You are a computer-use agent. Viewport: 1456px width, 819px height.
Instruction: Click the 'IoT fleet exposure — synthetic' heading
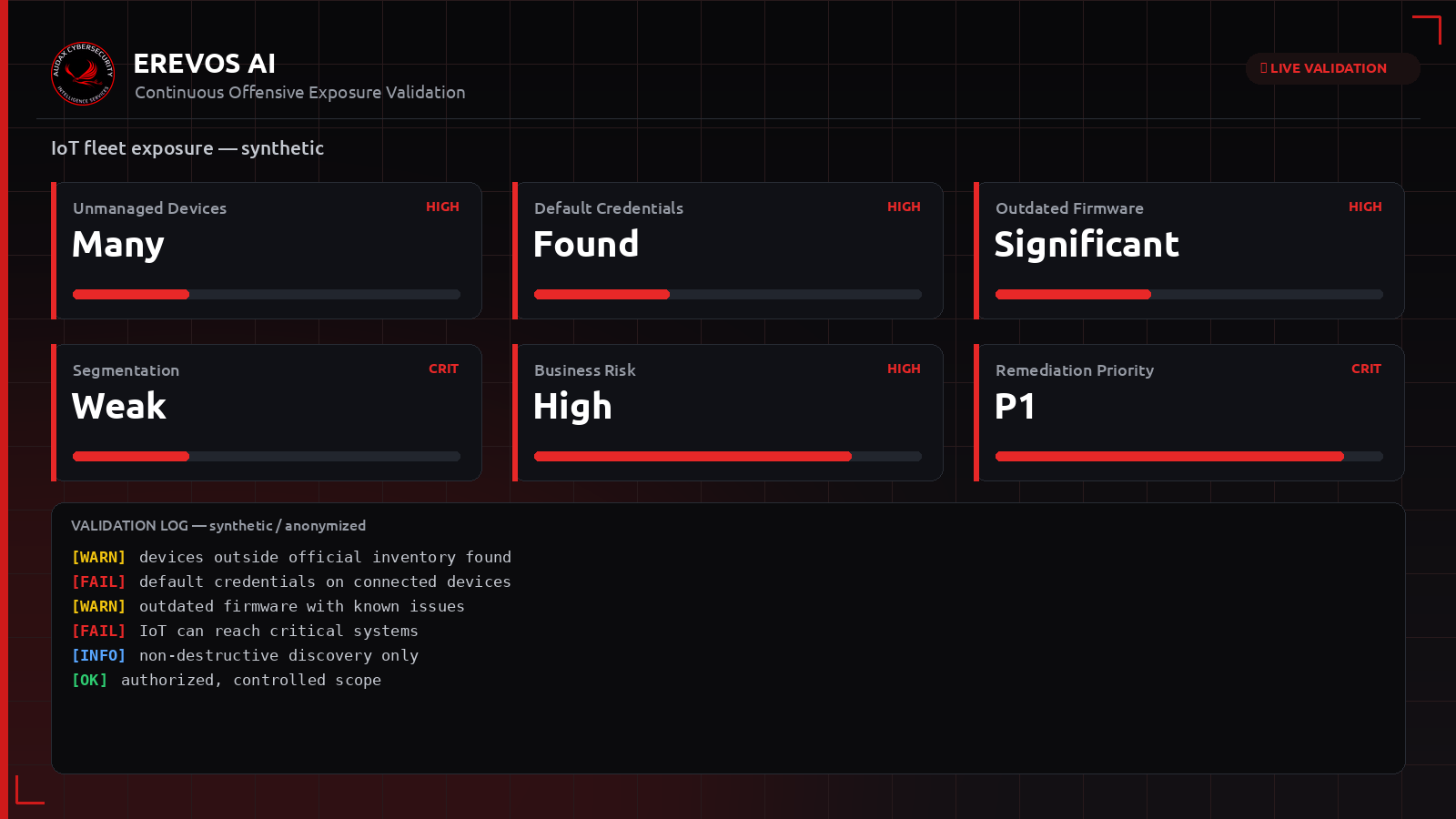[x=187, y=148]
